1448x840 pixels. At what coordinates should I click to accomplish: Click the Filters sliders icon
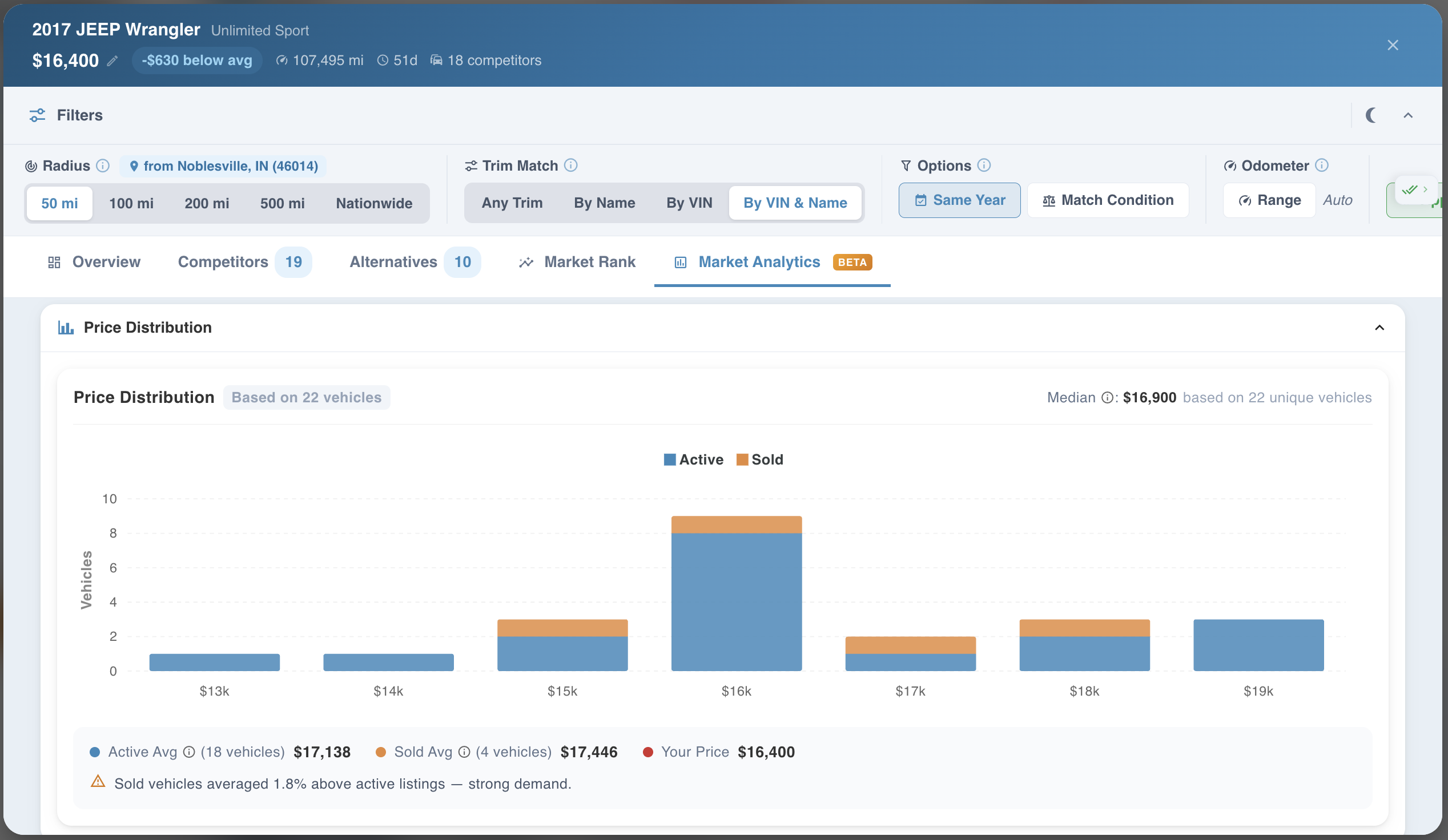pyautogui.click(x=37, y=115)
